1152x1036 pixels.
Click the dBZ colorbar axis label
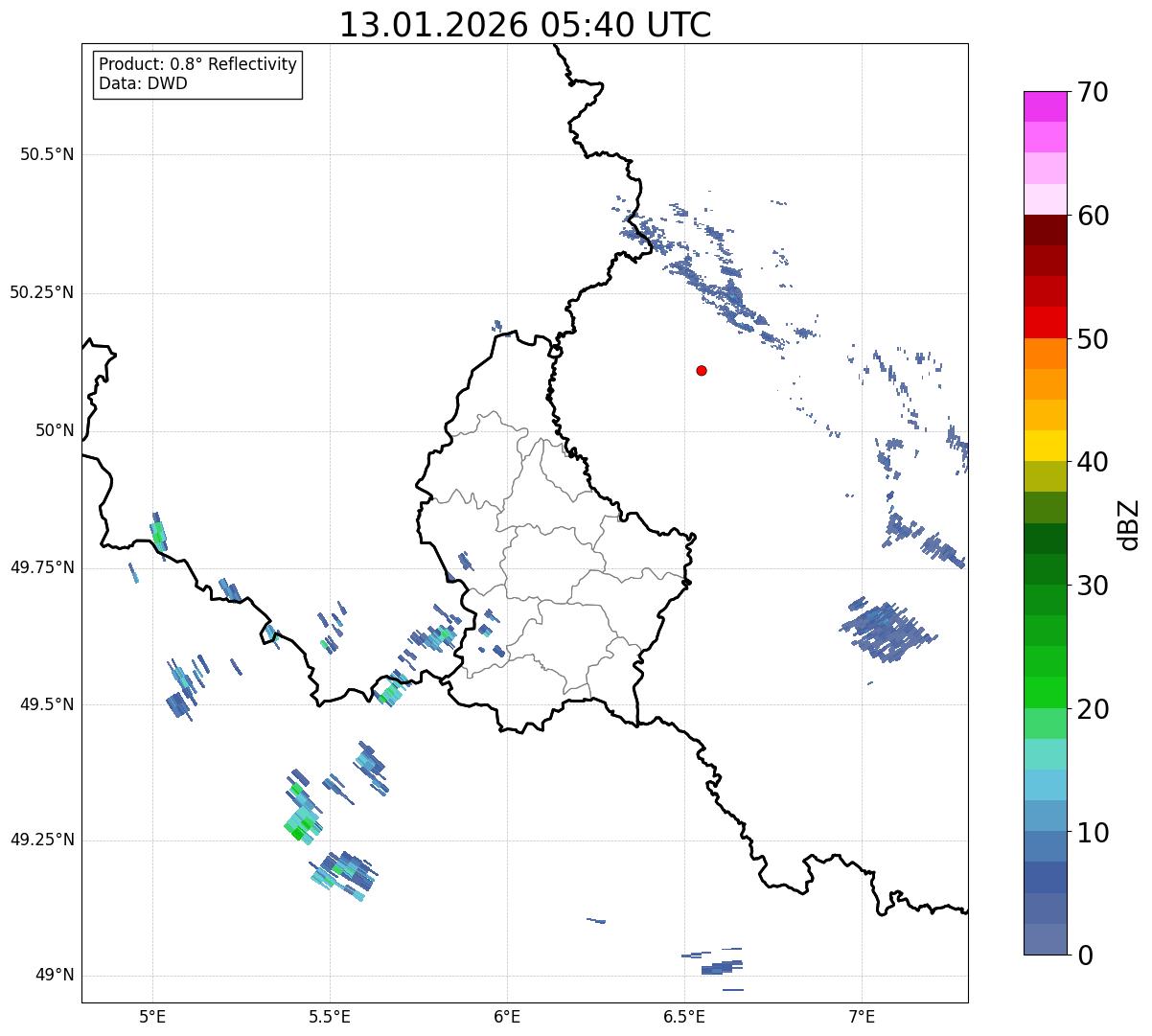point(1129,523)
